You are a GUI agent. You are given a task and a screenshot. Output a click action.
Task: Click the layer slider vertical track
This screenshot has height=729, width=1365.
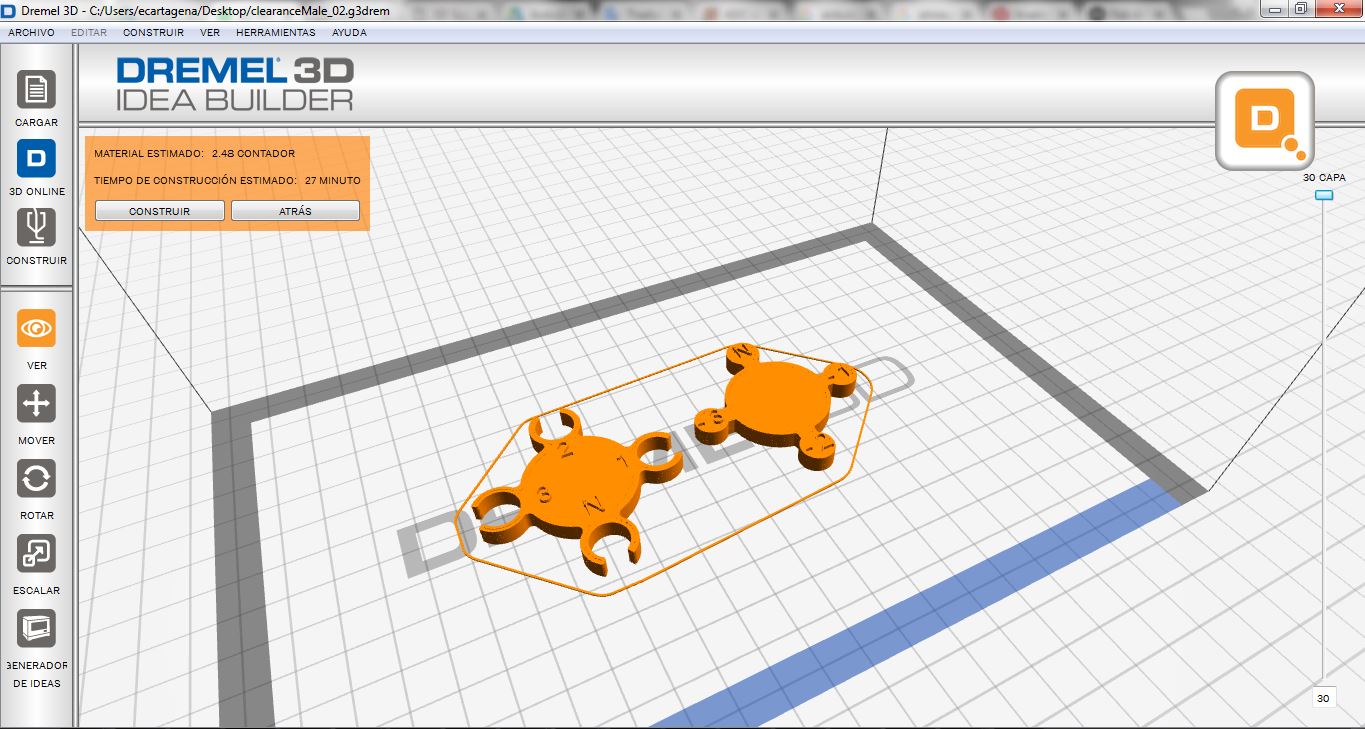point(1324,440)
